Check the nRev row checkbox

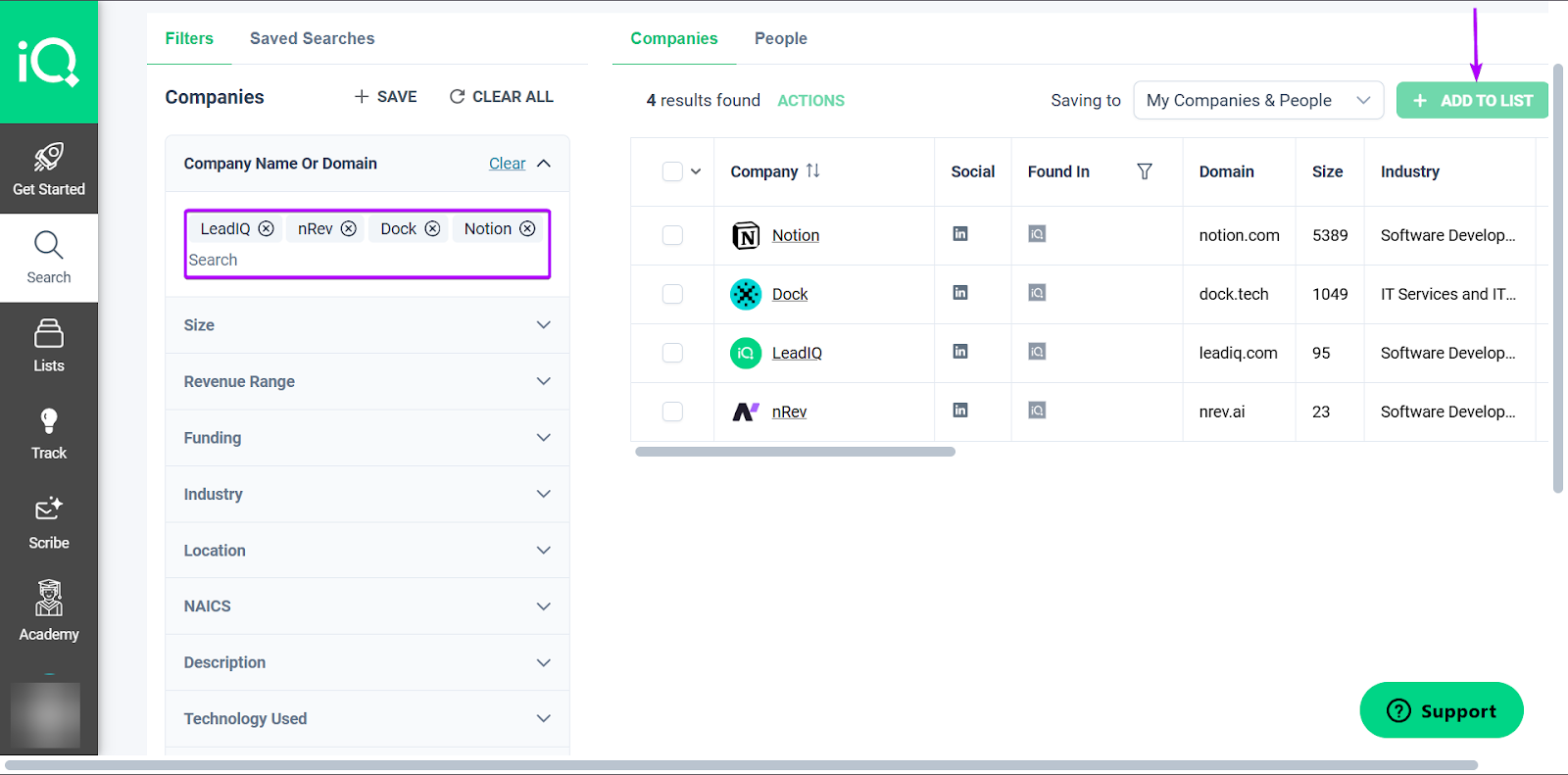(672, 412)
